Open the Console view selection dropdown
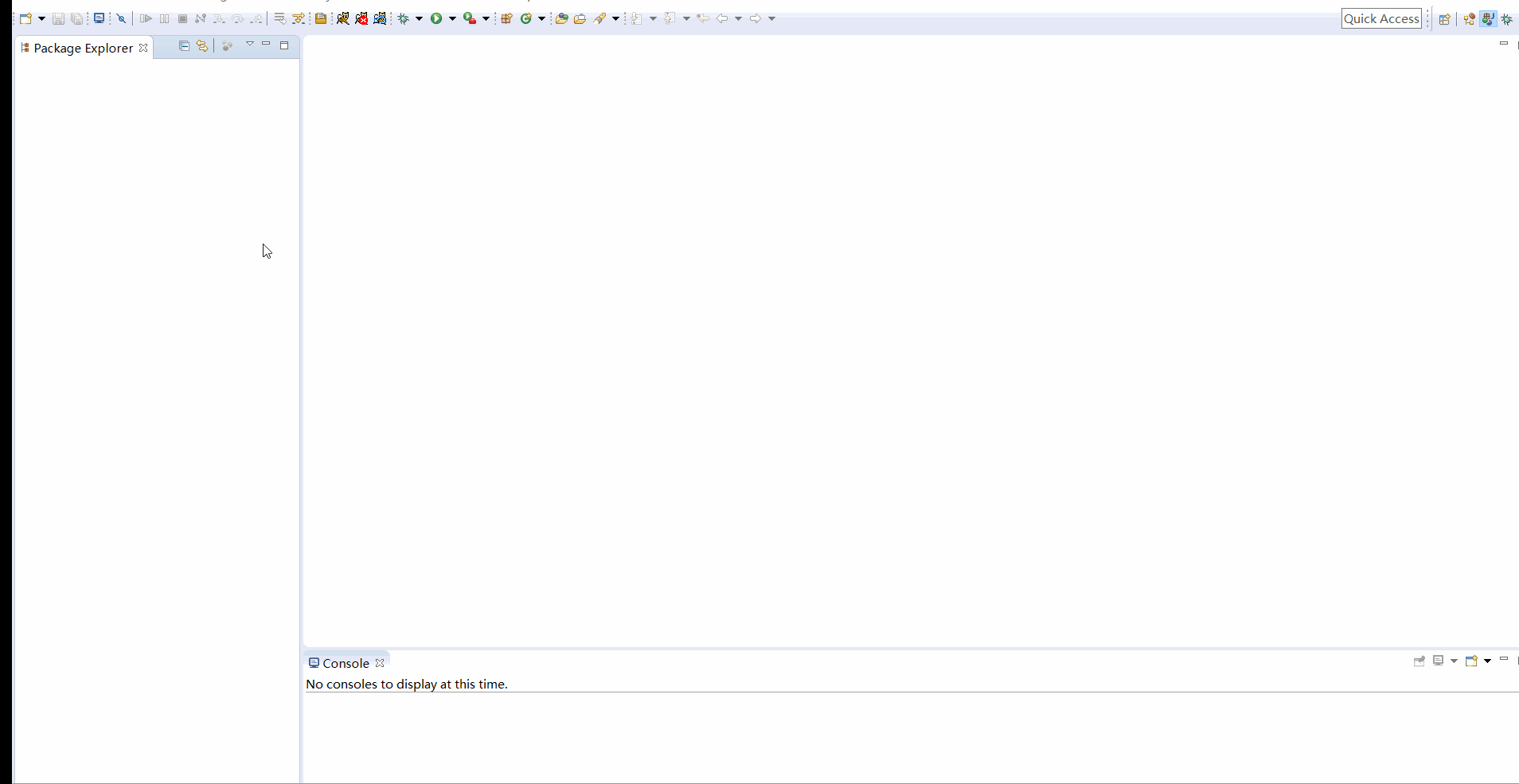The width and height of the screenshot is (1519, 784). [x=1454, y=661]
